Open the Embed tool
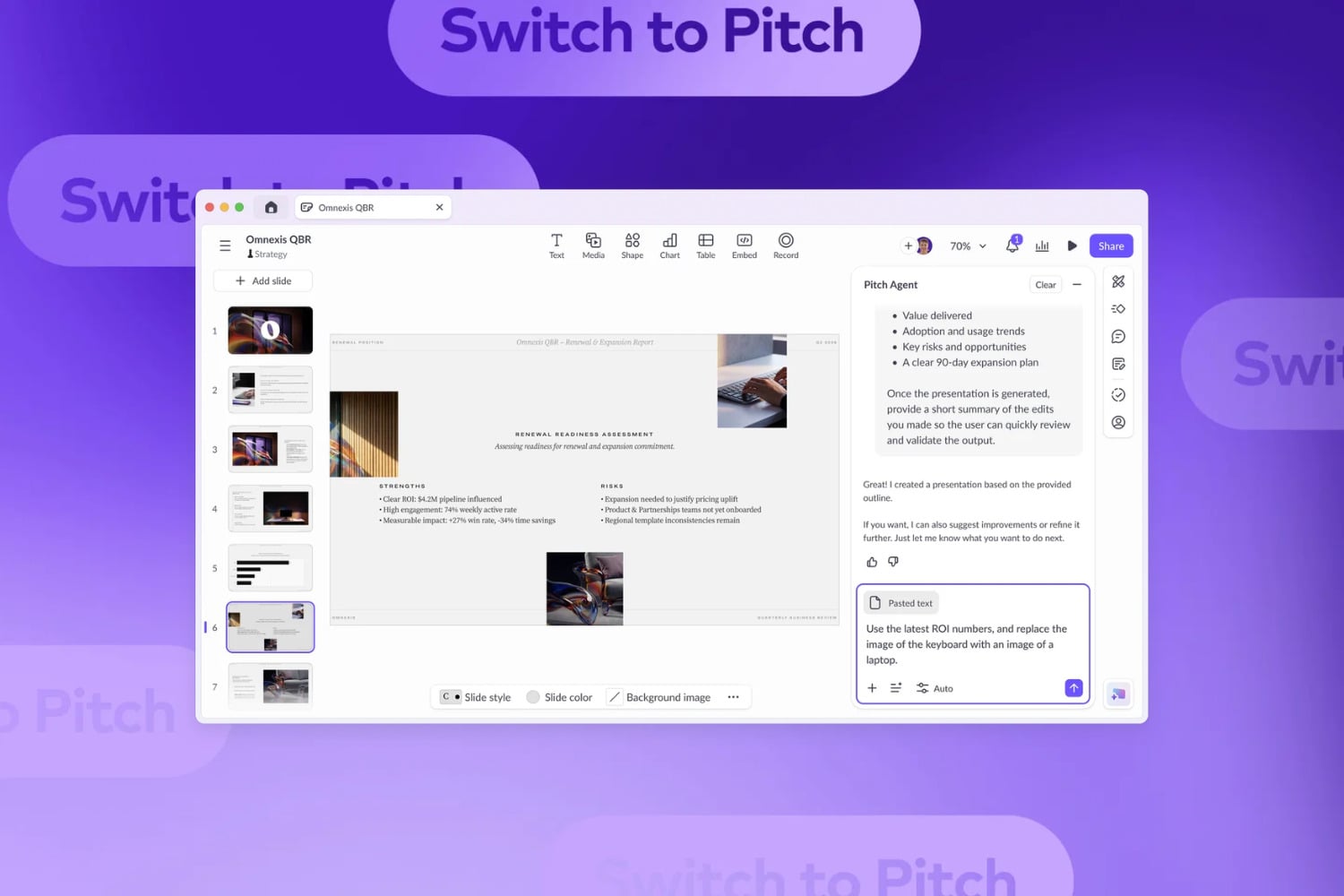The height and width of the screenshot is (896, 1344). pos(744,246)
